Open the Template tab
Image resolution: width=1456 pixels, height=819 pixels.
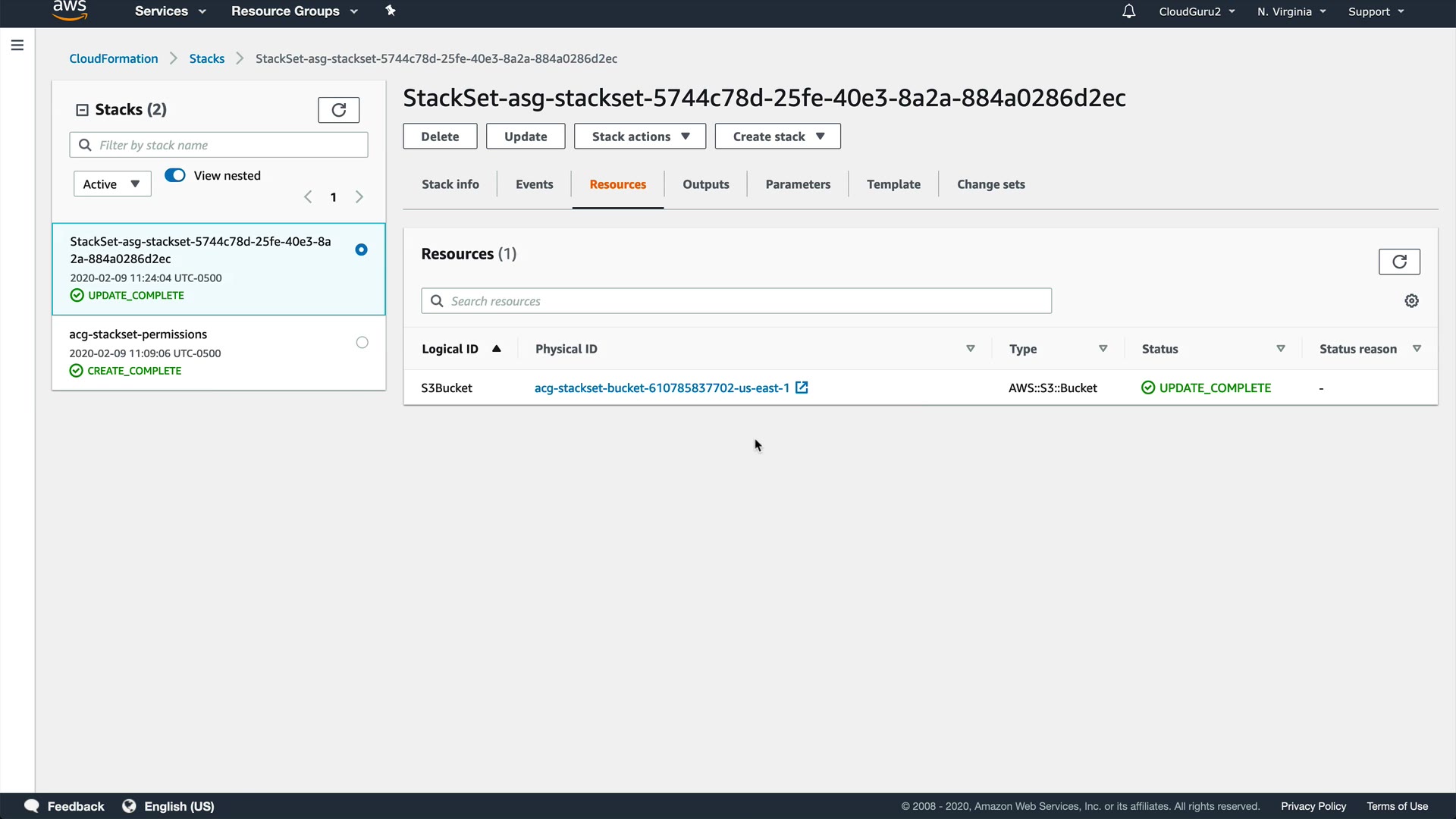[x=893, y=184]
